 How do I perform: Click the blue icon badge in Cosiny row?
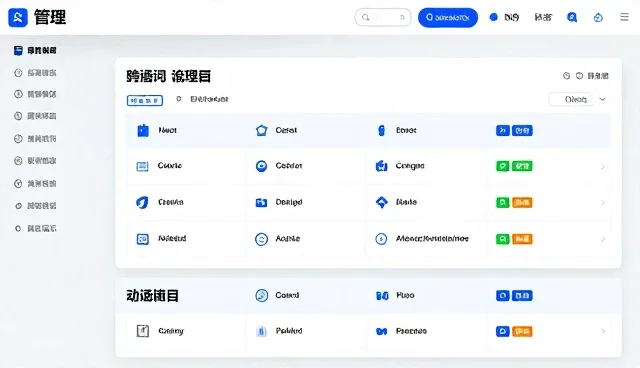[503, 331]
